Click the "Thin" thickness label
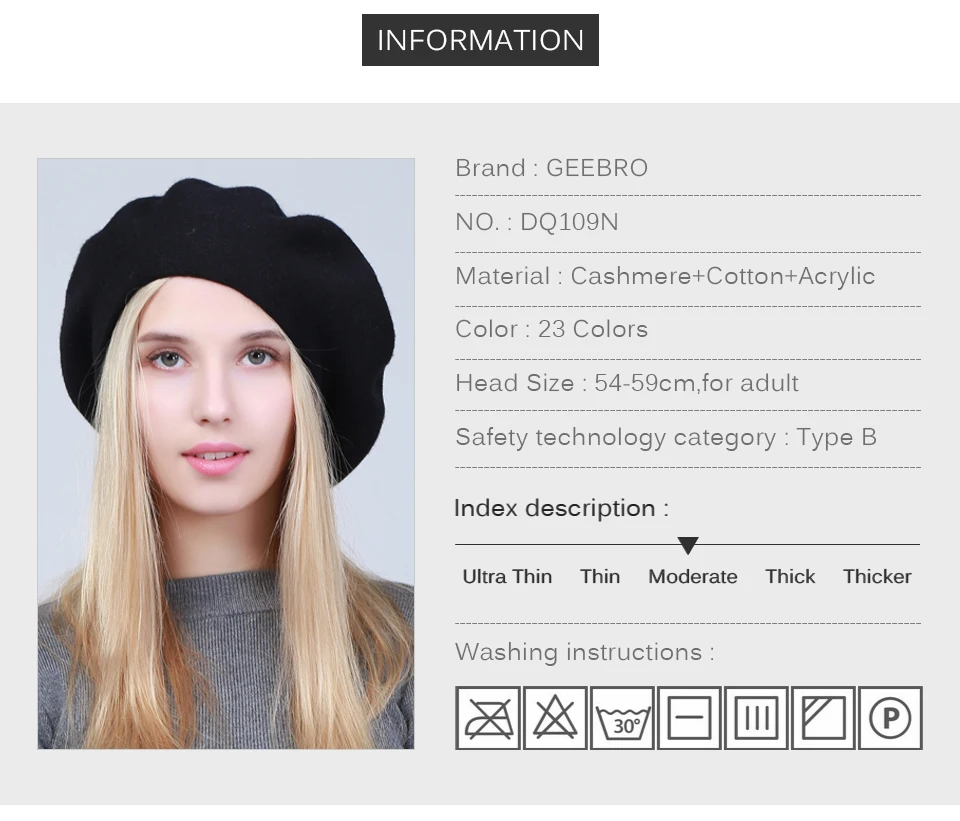960x821 pixels. pos(600,577)
